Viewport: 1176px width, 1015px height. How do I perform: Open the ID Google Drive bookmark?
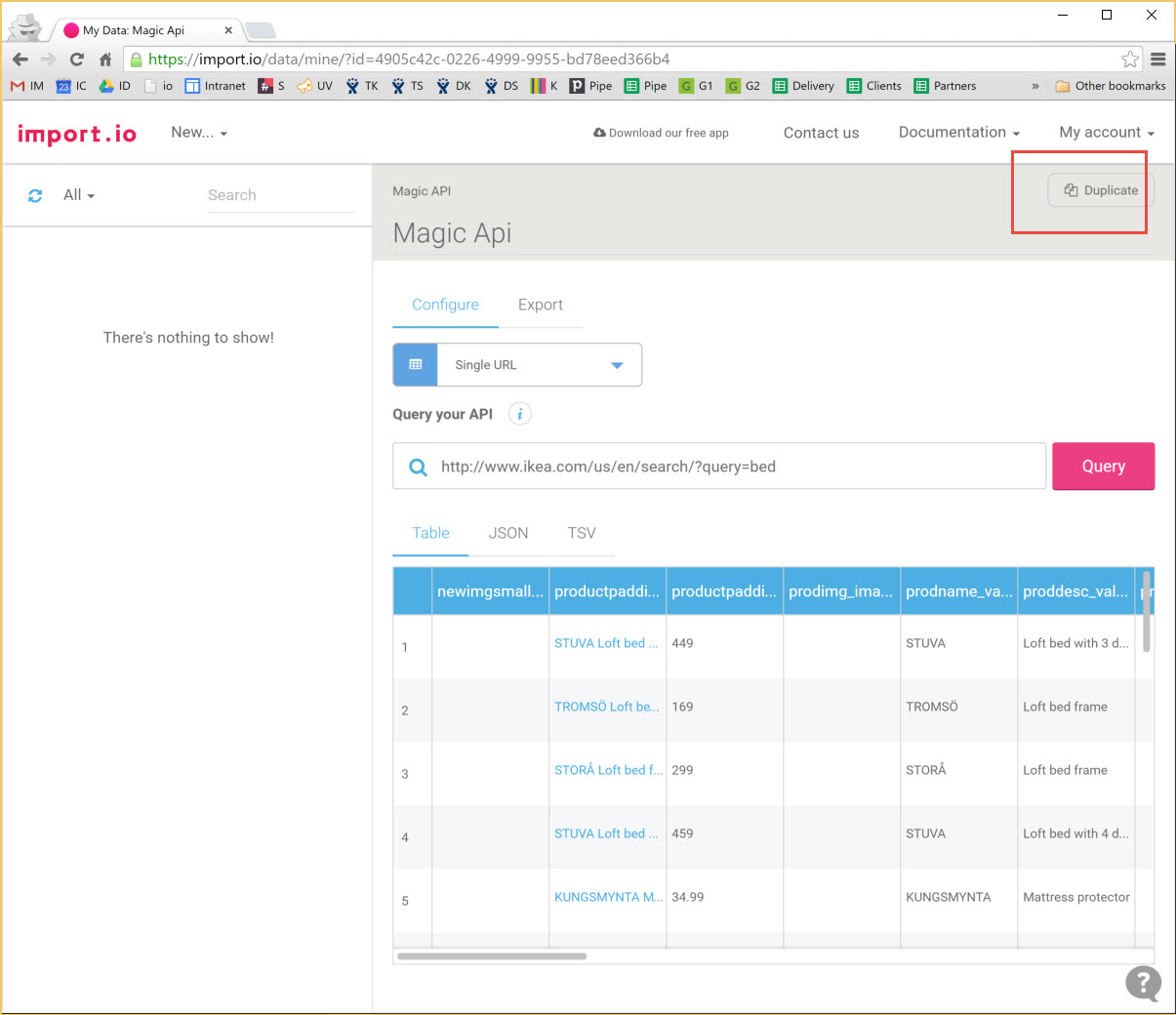tap(115, 86)
